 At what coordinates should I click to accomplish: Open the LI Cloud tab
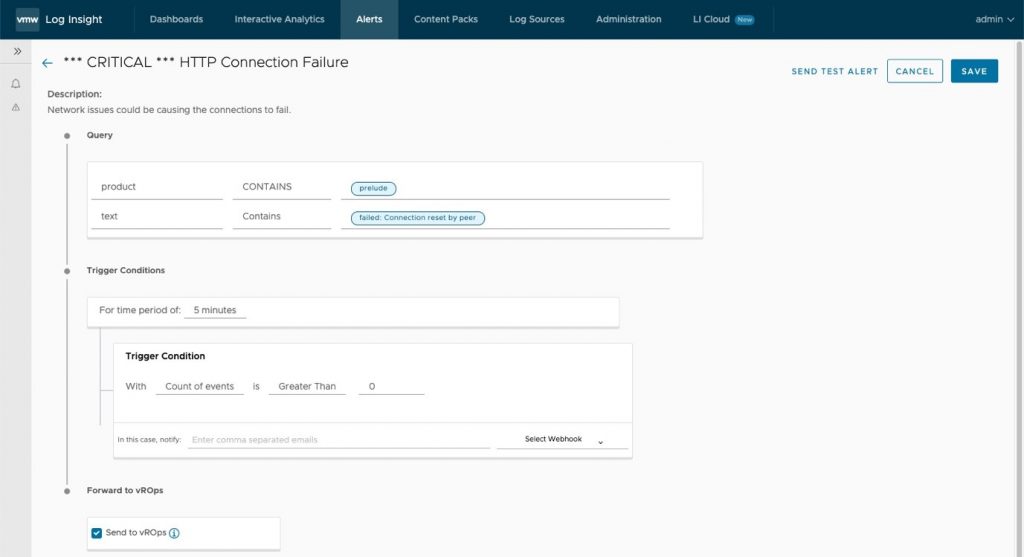click(711, 20)
